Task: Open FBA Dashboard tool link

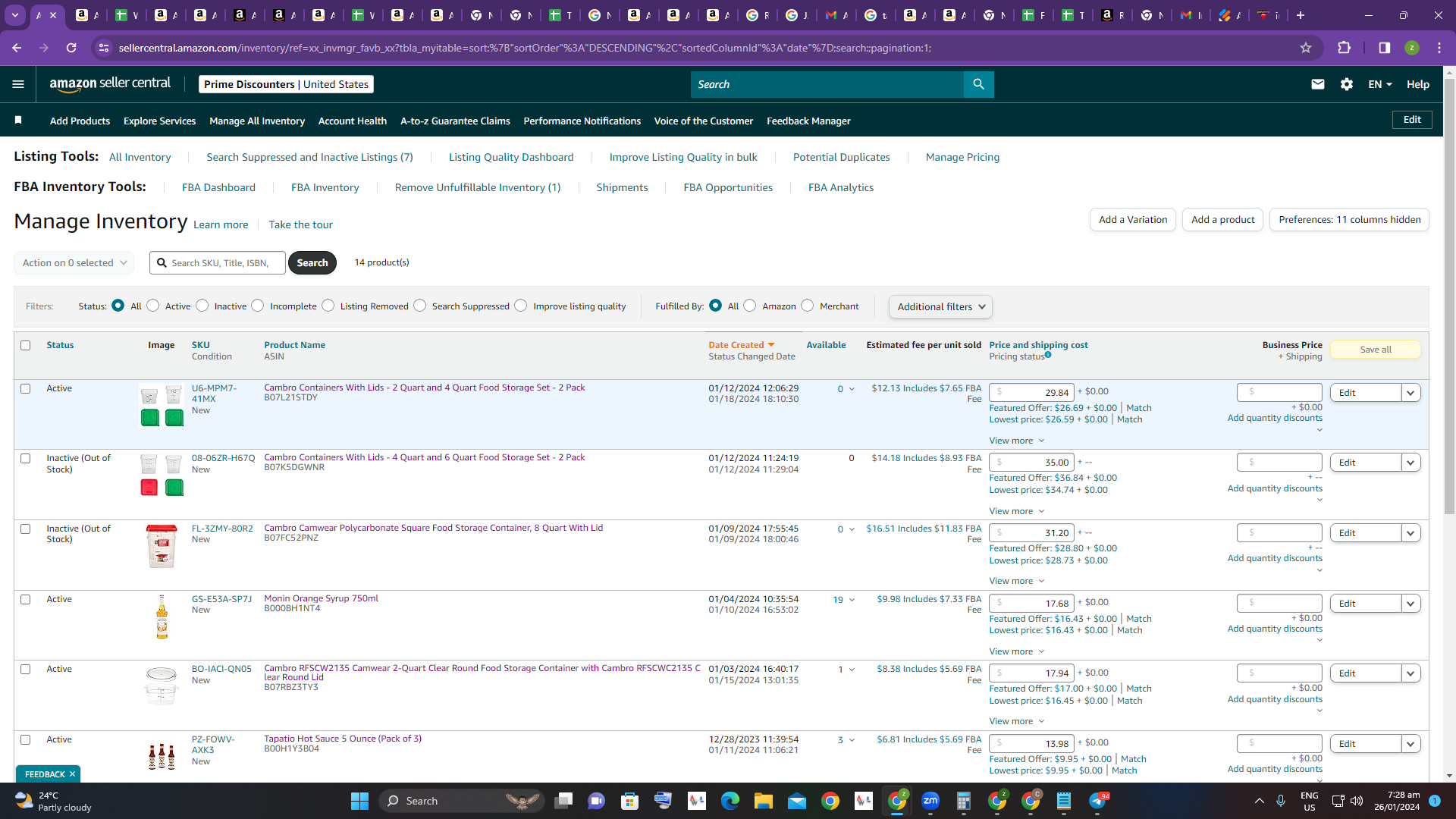Action: pyautogui.click(x=218, y=187)
